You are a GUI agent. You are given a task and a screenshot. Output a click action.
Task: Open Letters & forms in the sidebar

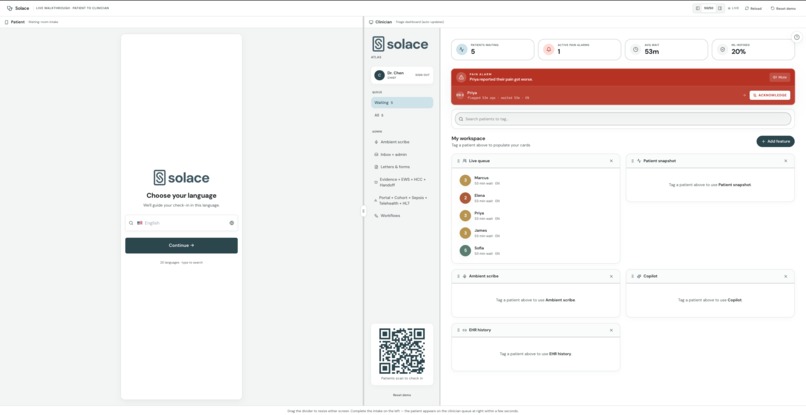tap(402, 167)
